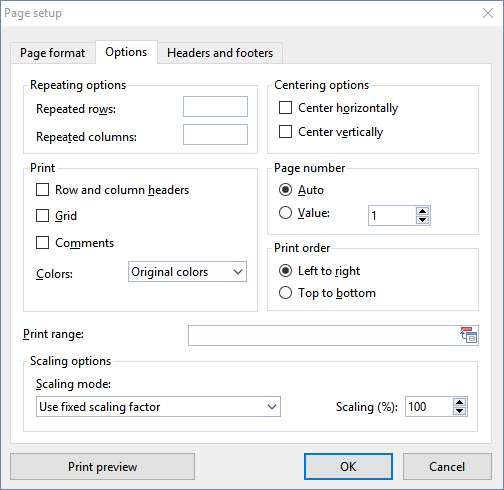Close the Page setup dialog
Viewport: 504px width, 490px height.
coord(488,13)
